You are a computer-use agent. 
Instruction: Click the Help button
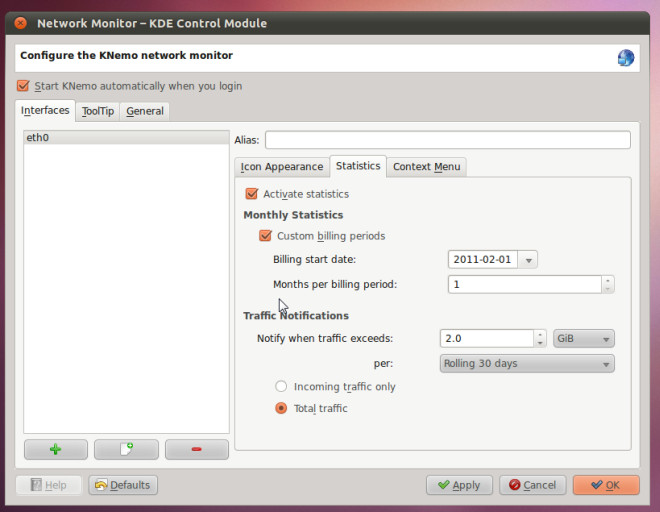(x=49, y=485)
